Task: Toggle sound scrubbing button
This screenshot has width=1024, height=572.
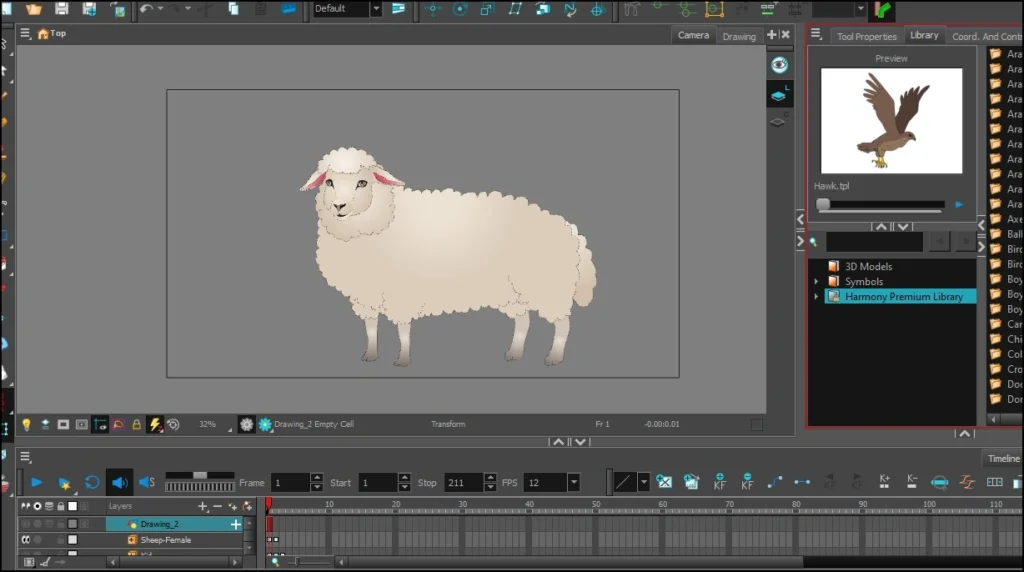Action: 147,483
